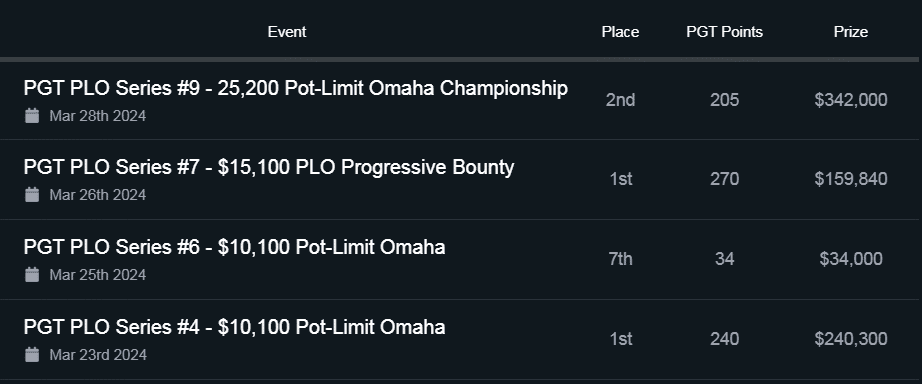Open PGT PLO Series #6 Pot-Limit Omaha event
The height and width of the screenshot is (384, 922).
click(x=234, y=247)
